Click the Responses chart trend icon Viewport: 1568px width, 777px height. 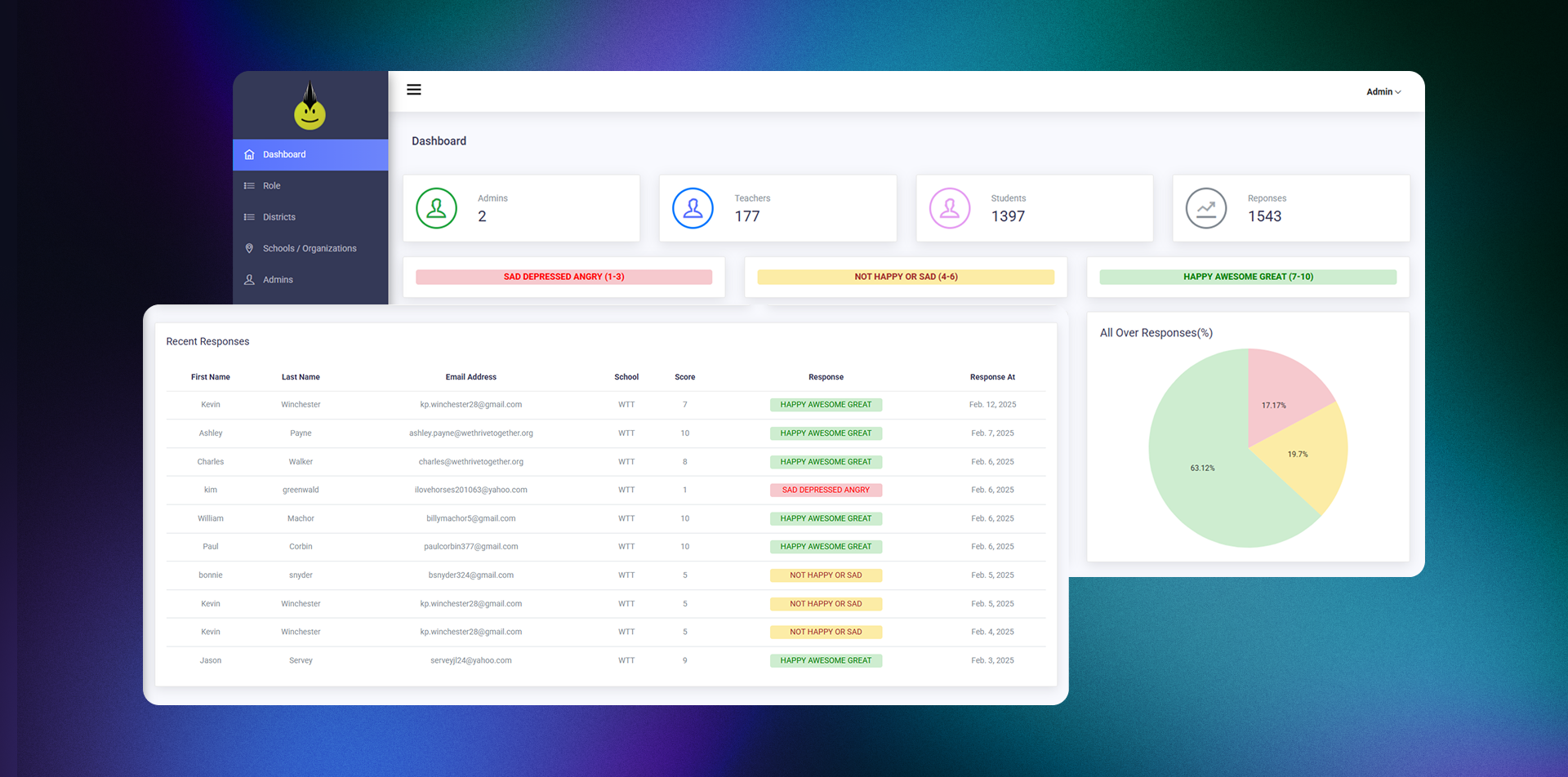point(1205,208)
